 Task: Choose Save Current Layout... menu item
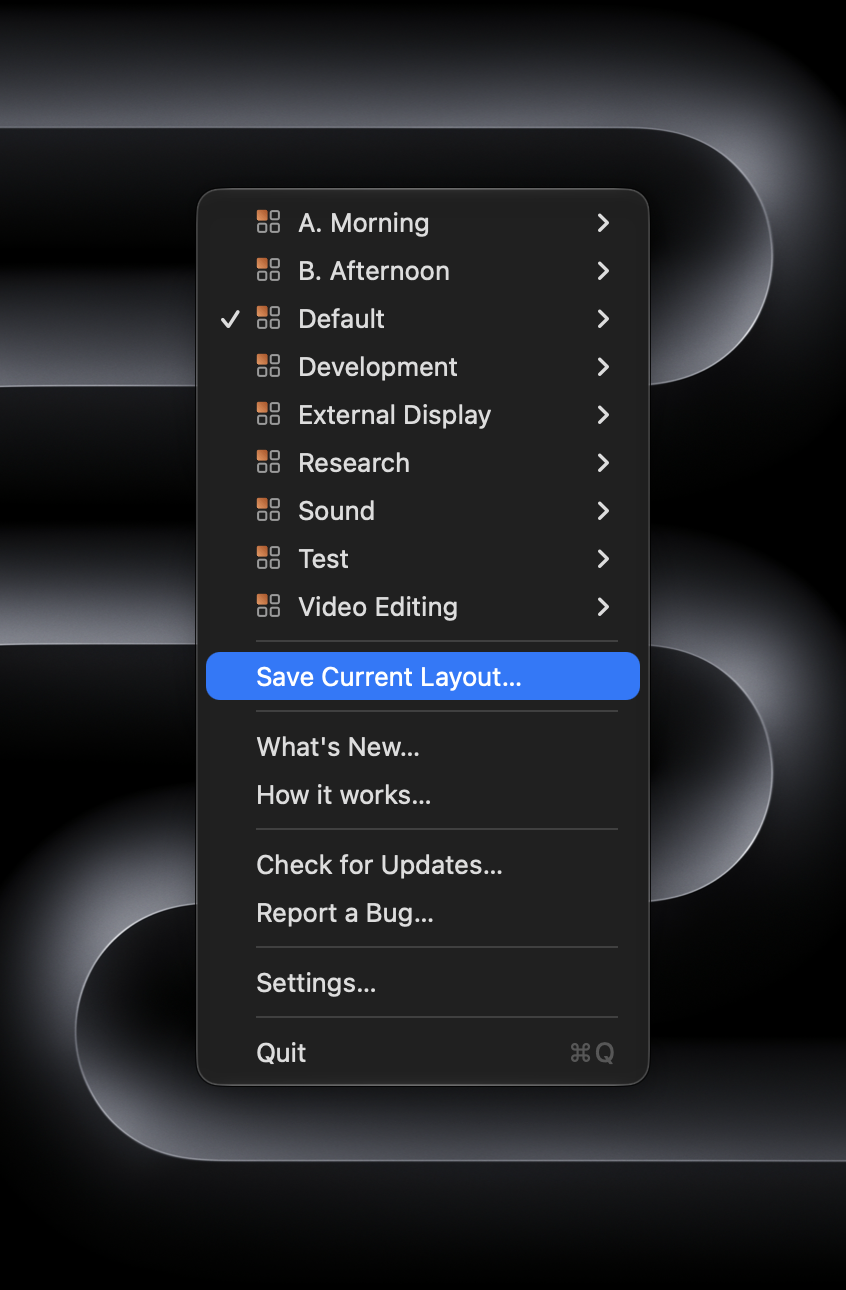point(423,676)
